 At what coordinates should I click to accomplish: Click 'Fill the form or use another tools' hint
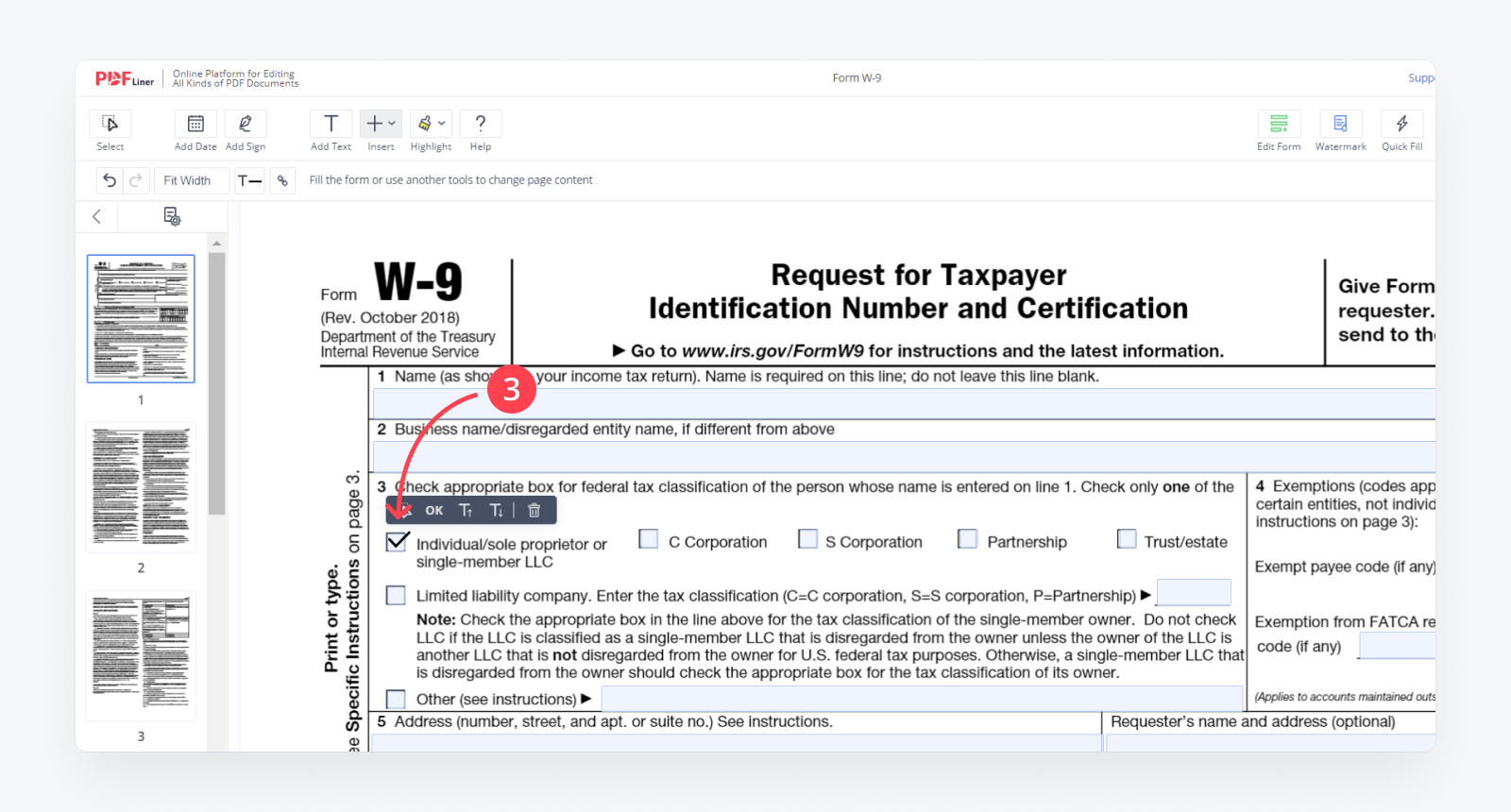pyautogui.click(x=451, y=180)
